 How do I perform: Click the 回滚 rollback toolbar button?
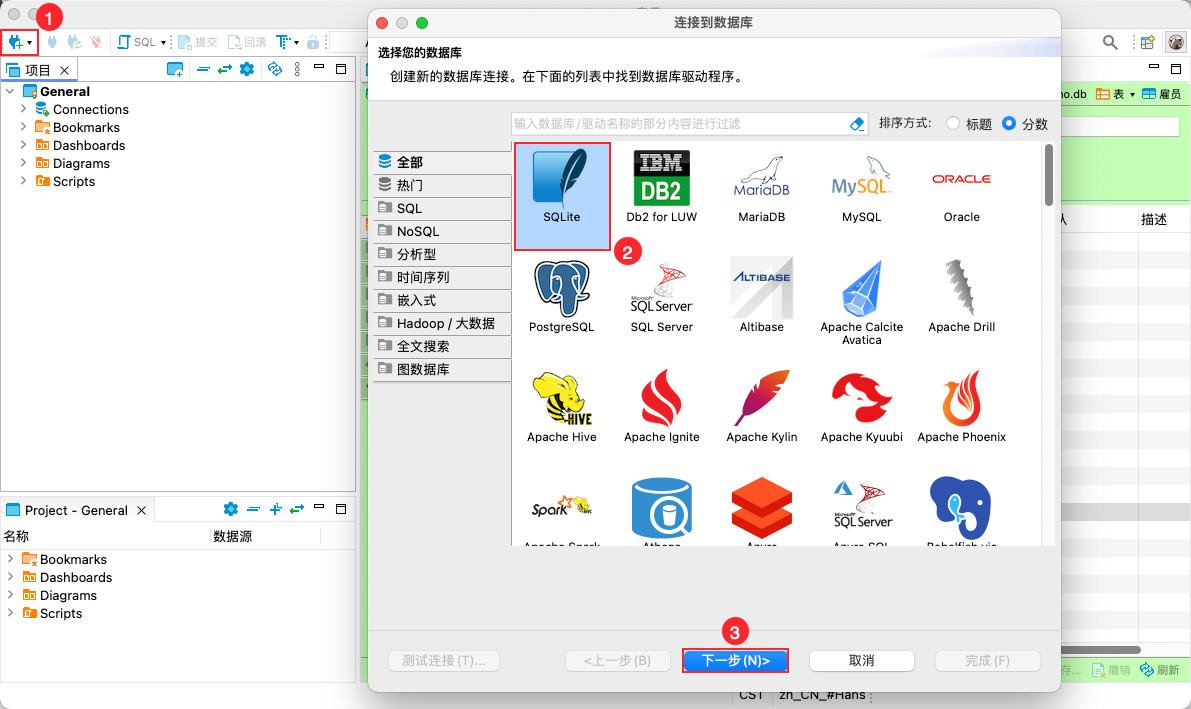(247, 43)
